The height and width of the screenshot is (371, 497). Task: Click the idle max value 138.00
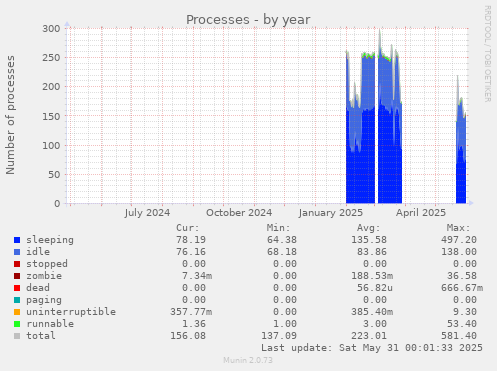pos(459,252)
